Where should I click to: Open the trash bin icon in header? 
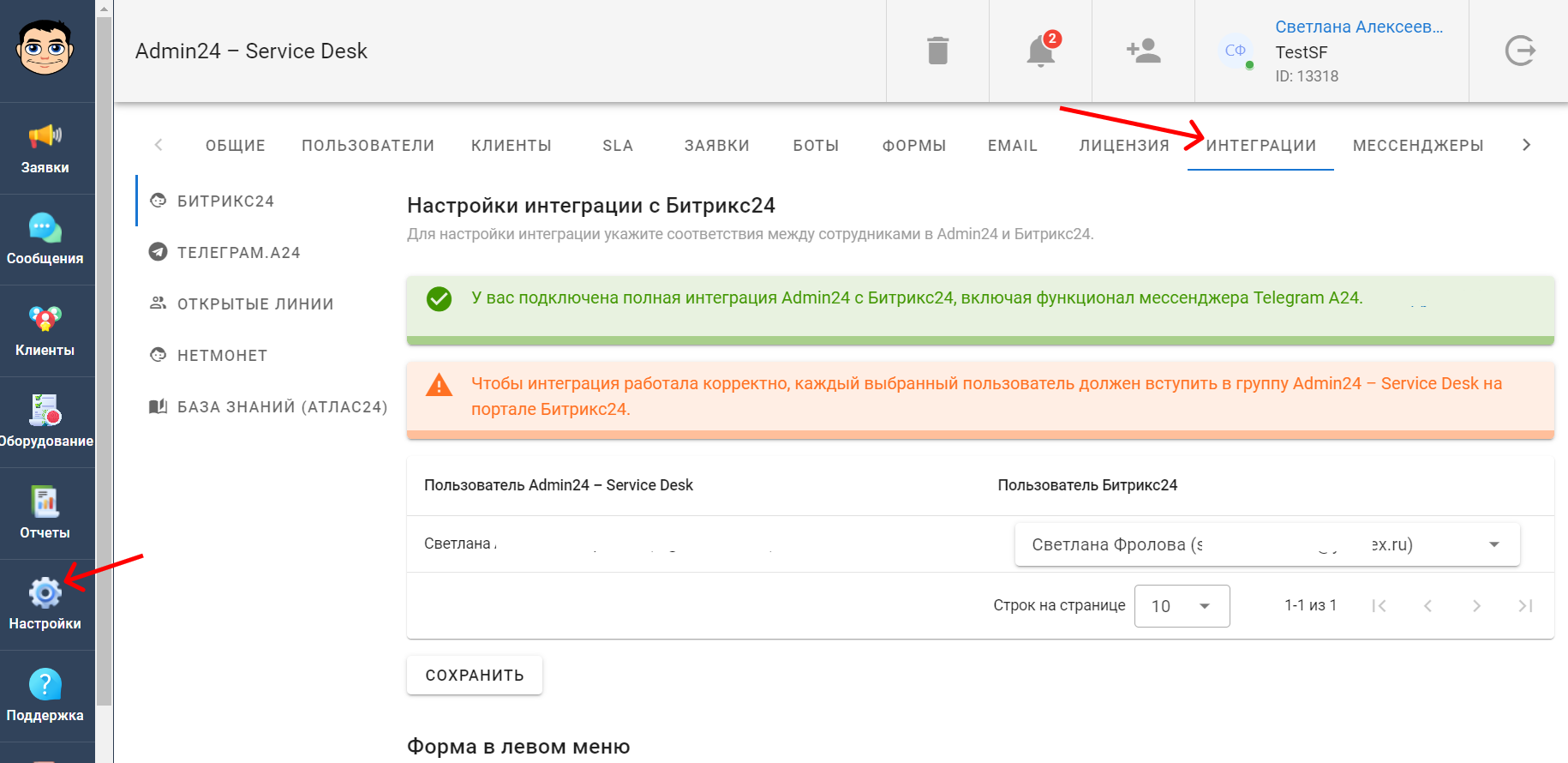coord(937,51)
